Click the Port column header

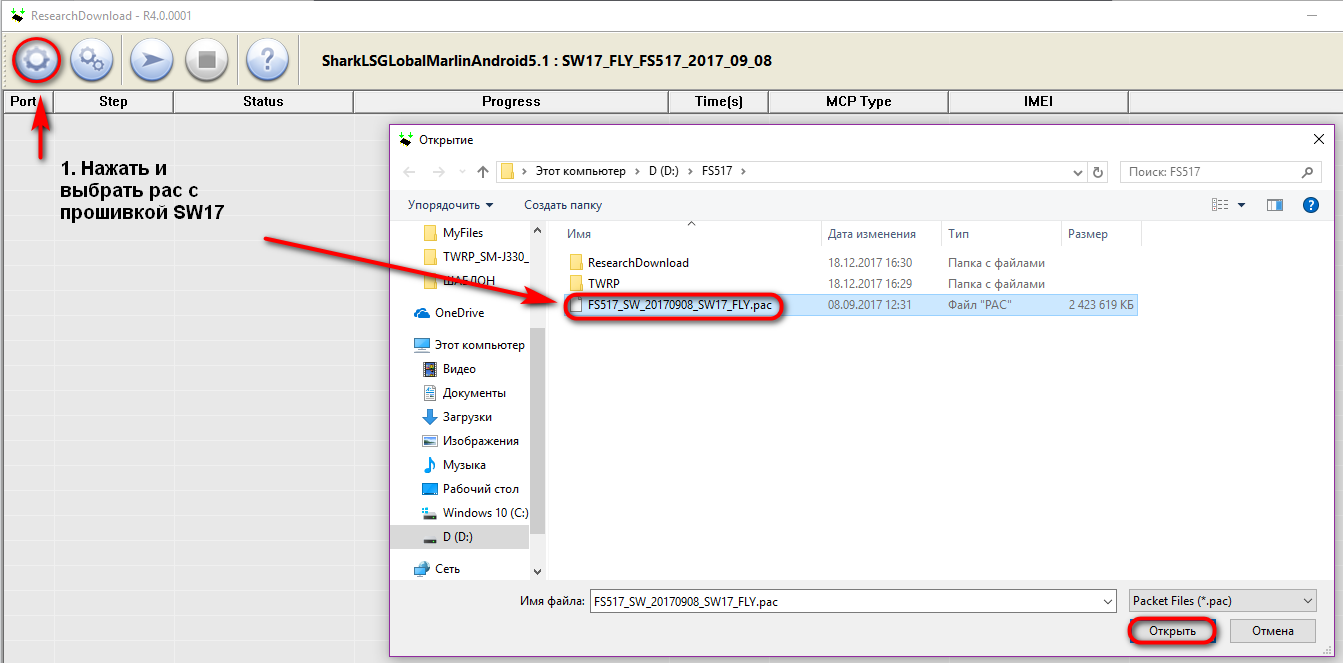[x=27, y=101]
